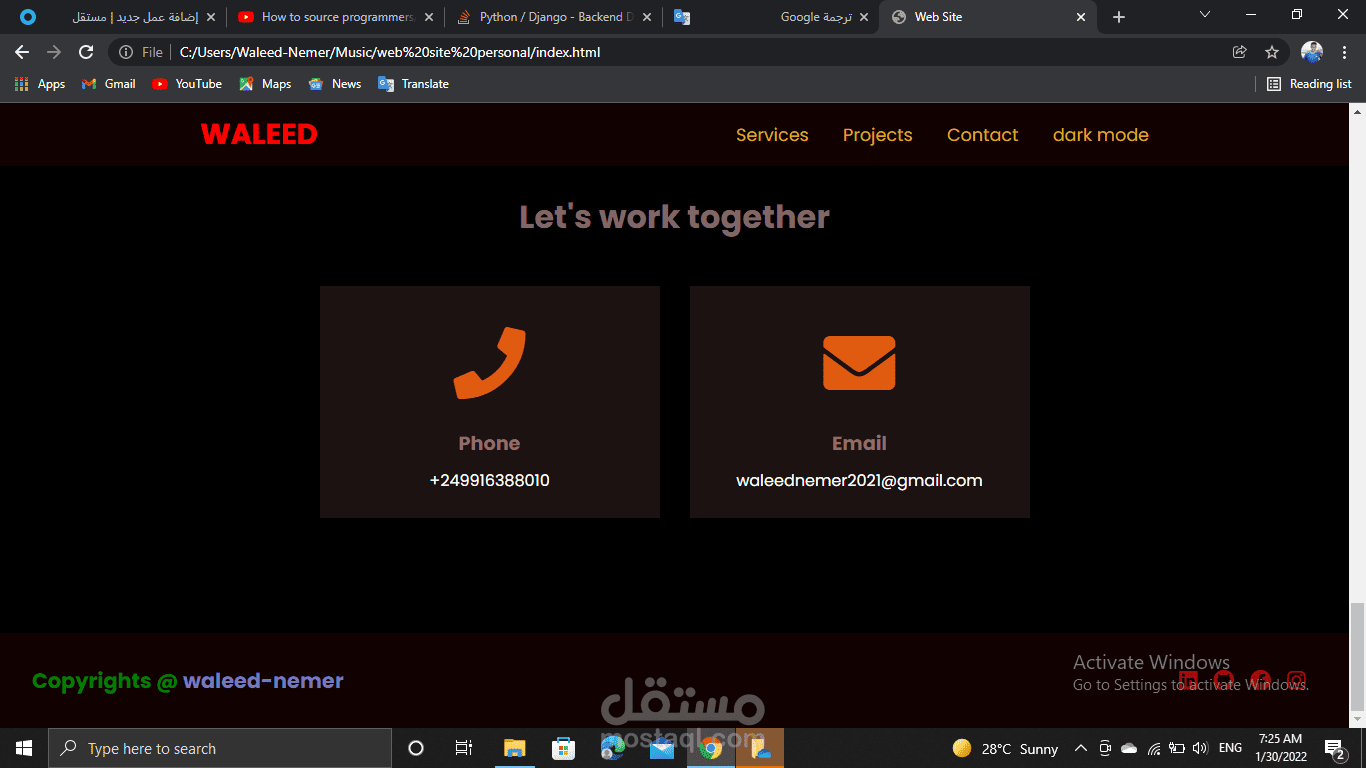Image resolution: width=1366 pixels, height=768 pixels.
Task: Open Microsoft Edge from the taskbar
Action: click(x=612, y=748)
